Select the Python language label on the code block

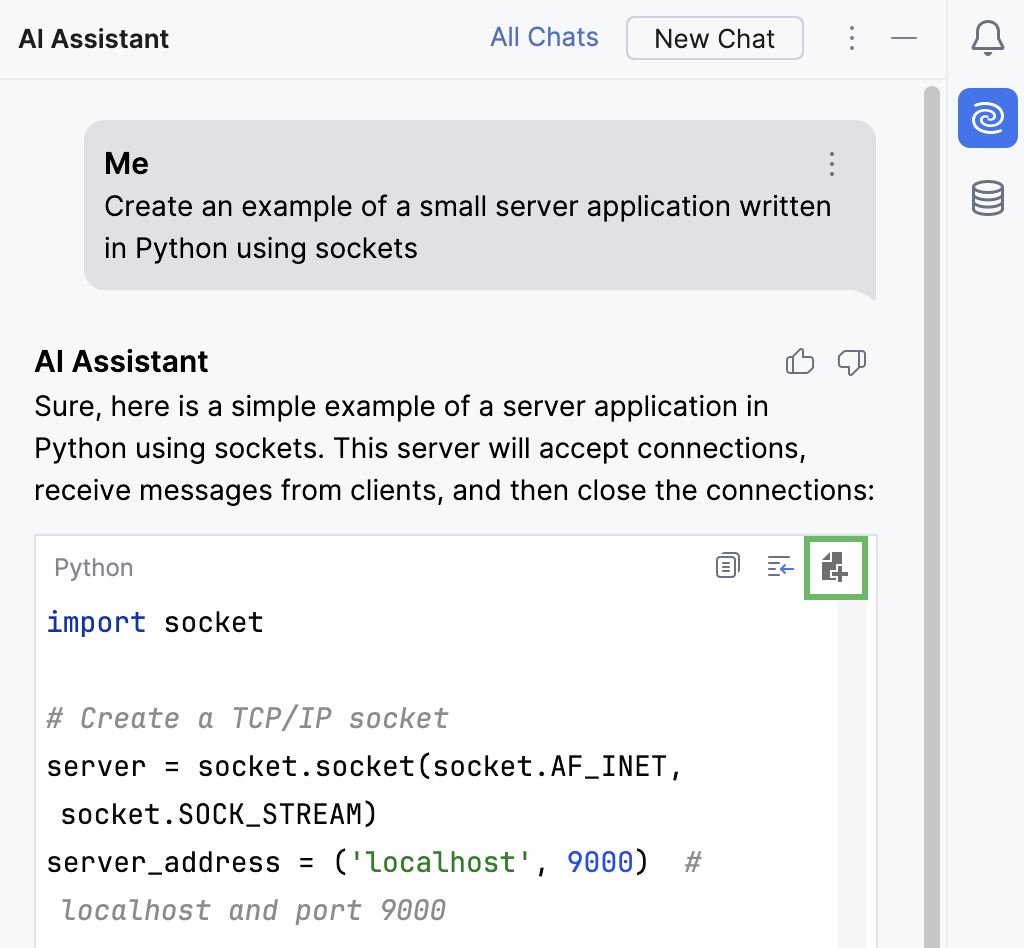point(93,567)
